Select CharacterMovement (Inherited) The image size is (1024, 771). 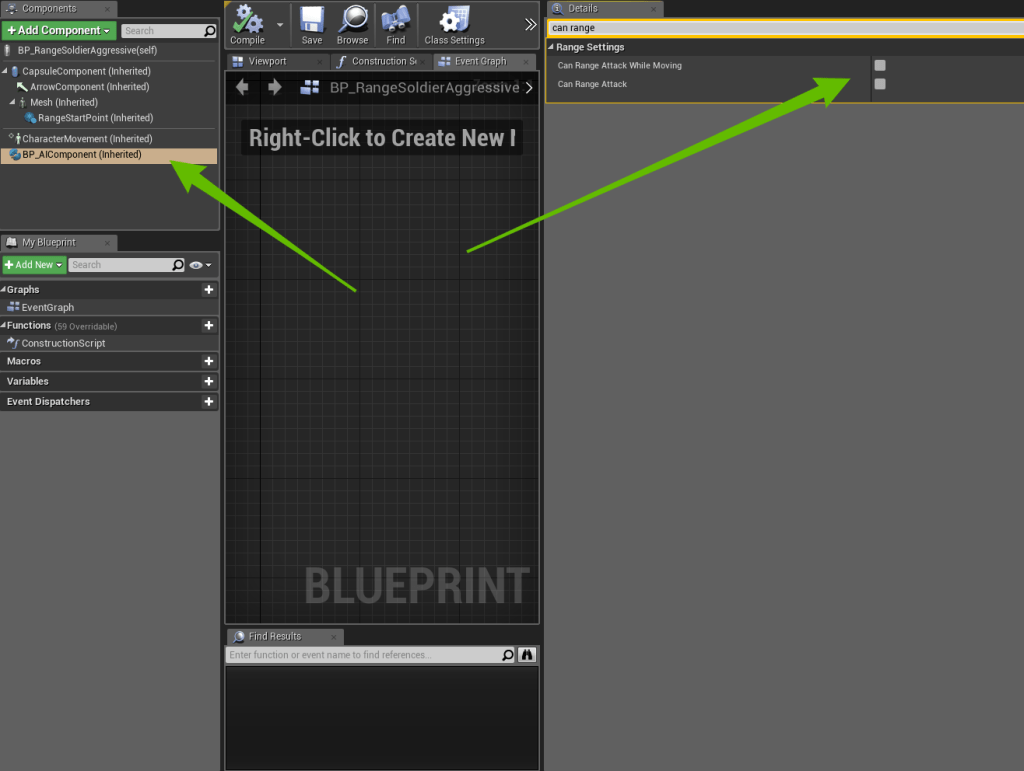[87, 139]
